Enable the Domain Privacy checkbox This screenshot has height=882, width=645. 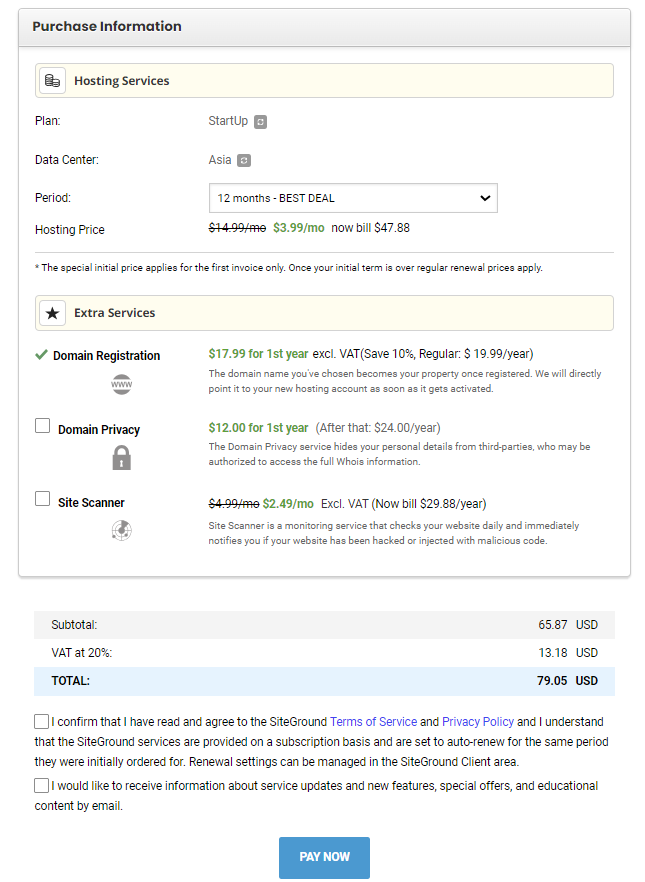pos(43,426)
